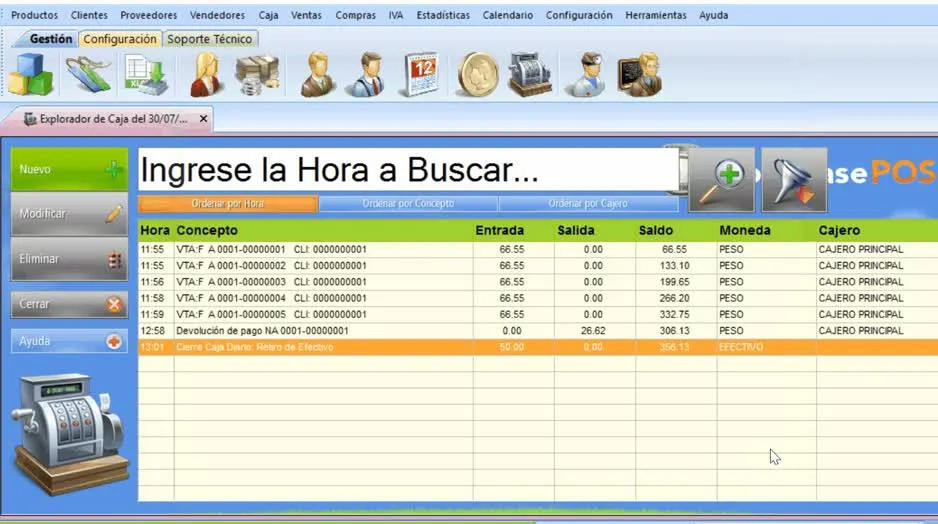This screenshot has height=524, width=938.
Task: Open the Calendario menu
Action: coord(508,15)
